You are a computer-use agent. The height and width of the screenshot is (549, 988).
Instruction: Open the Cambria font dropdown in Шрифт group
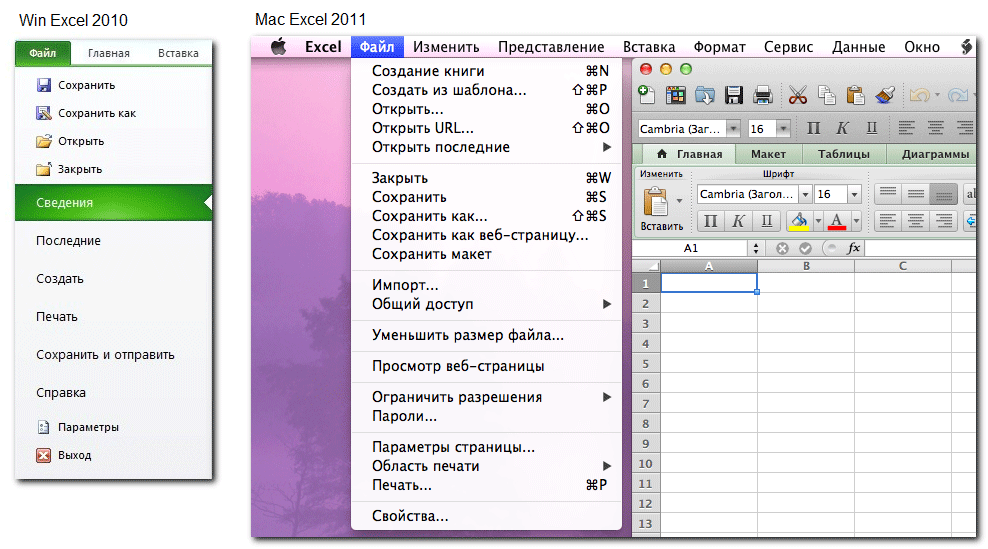[805, 194]
